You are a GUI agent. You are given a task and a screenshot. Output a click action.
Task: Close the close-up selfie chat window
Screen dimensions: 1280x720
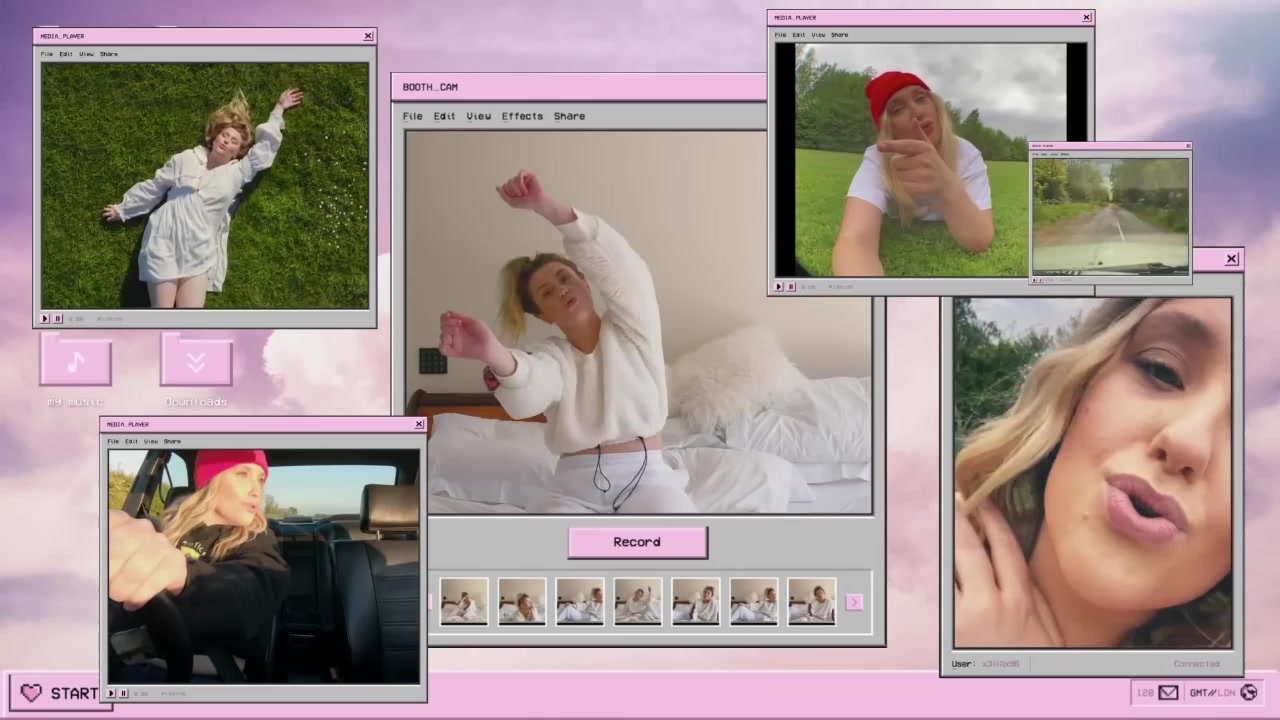tap(1232, 259)
